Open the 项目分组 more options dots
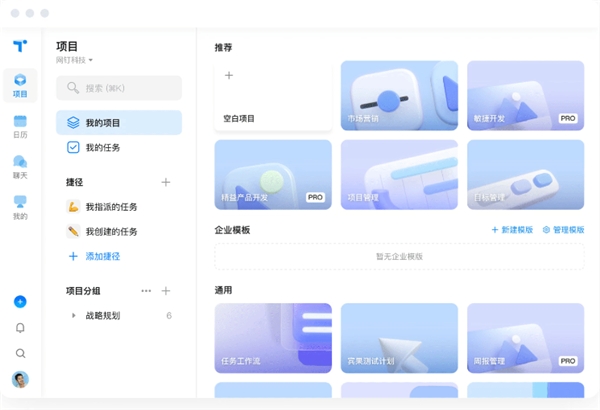Viewport: 600px width, 410px height. click(x=146, y=291)
